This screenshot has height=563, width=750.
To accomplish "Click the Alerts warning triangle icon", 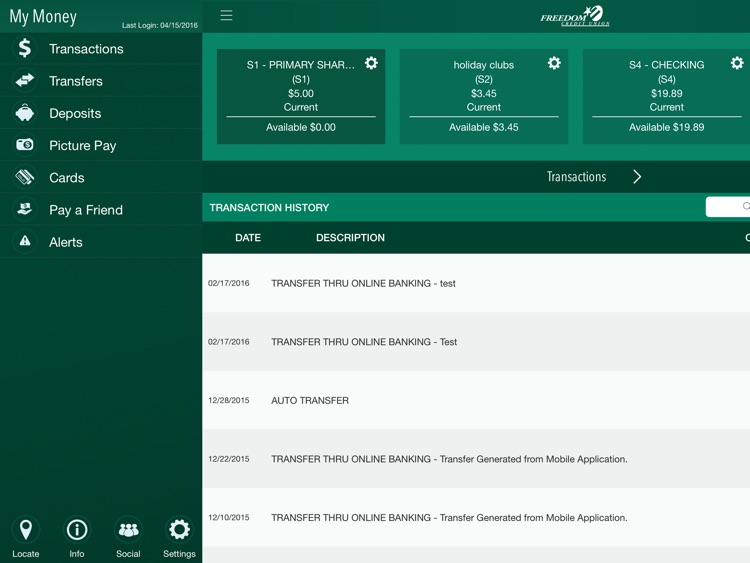I will 24,241.
